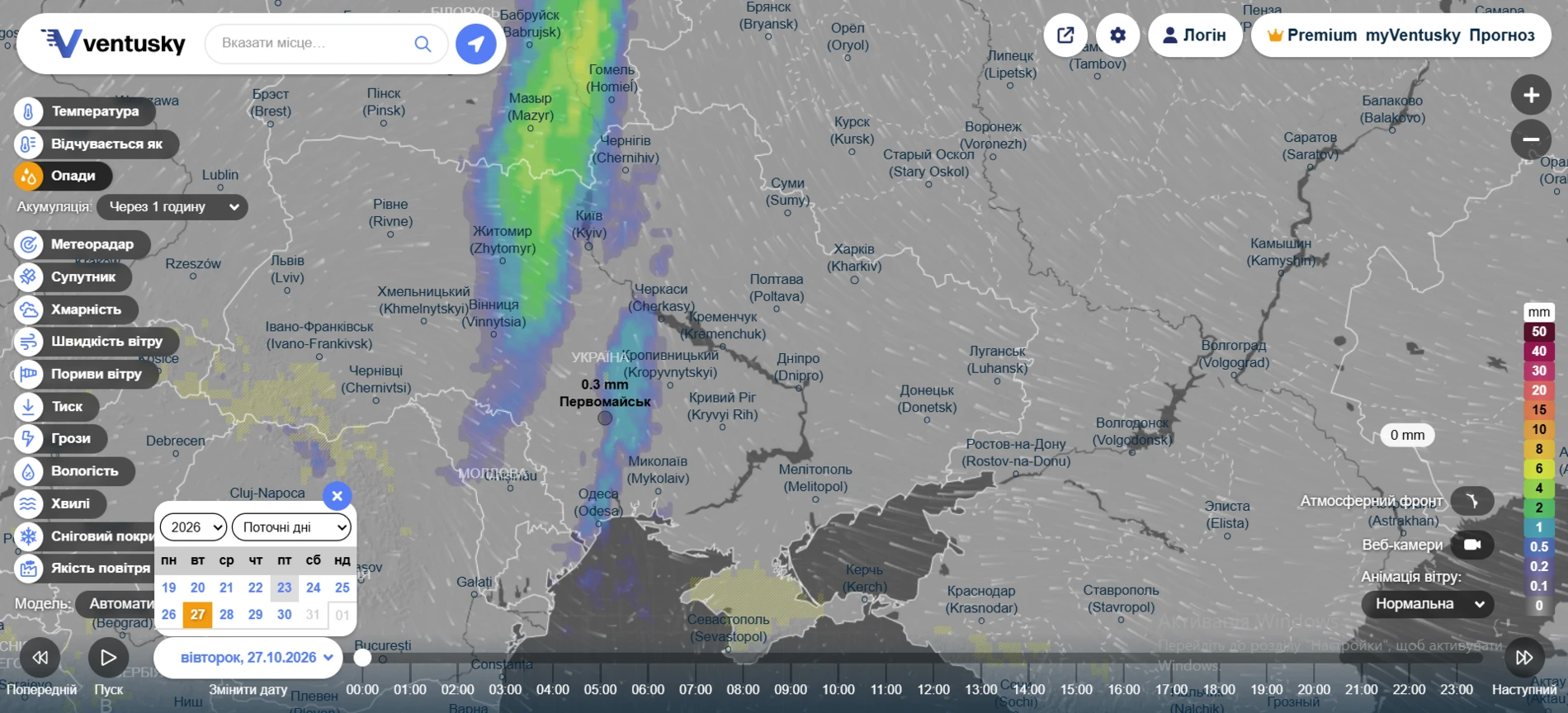The height and width of the screenshot is (713, 1568).
Task: Select the Температура layer menu item
Action: [x=85, y=111]
